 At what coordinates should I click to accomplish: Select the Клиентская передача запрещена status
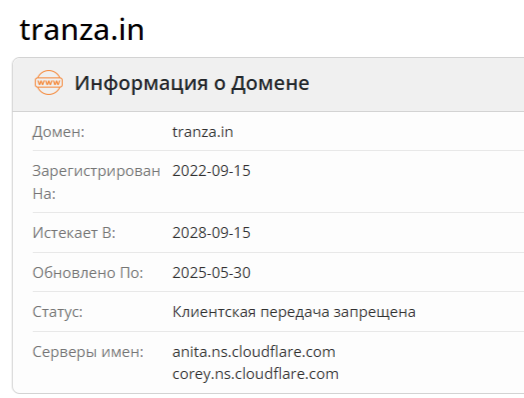click(294, 312)
